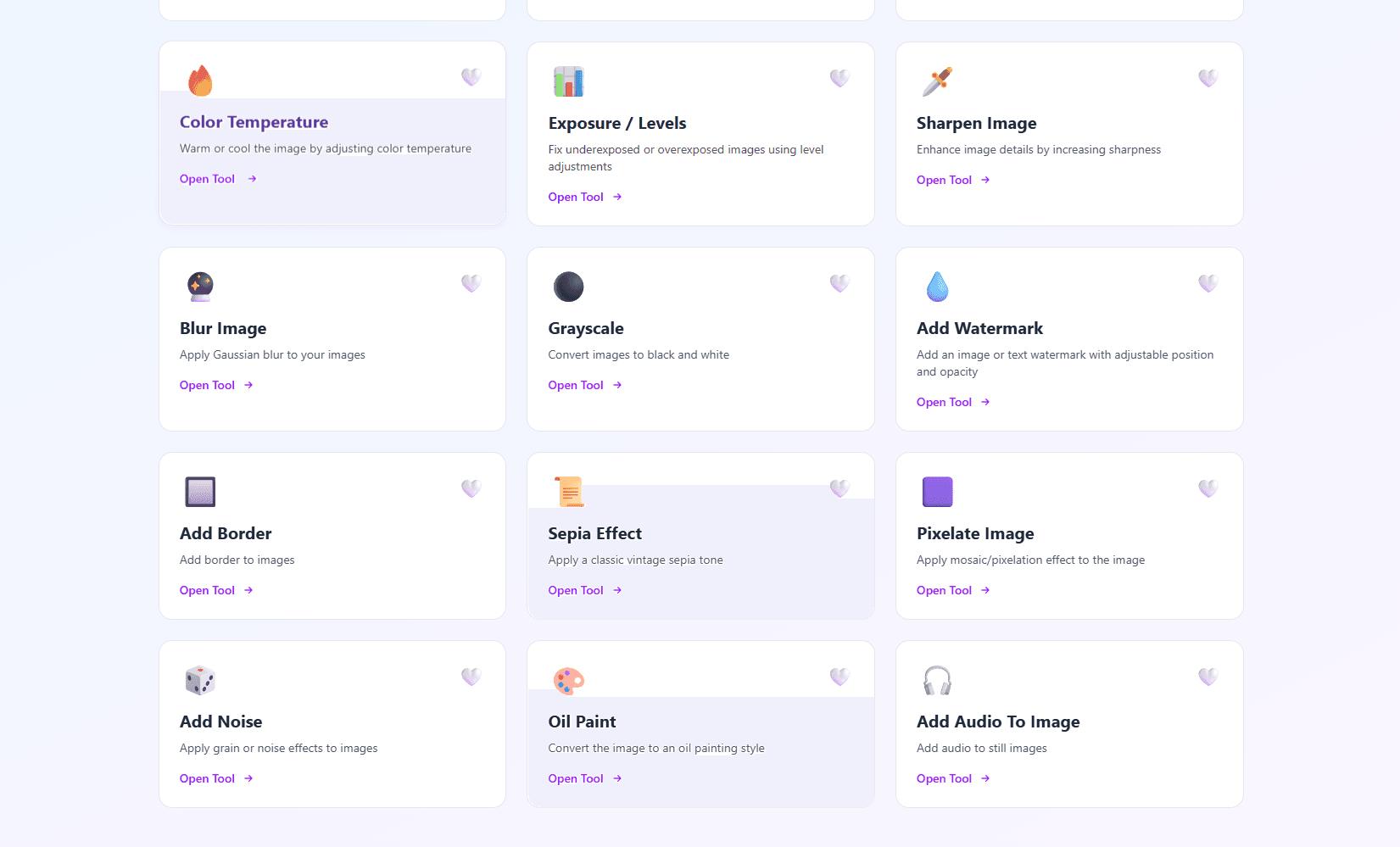This screenshot has width=1400, height=847.
Task: Open the Oil Paint tool via its link
Action: (x=585, y=778)
